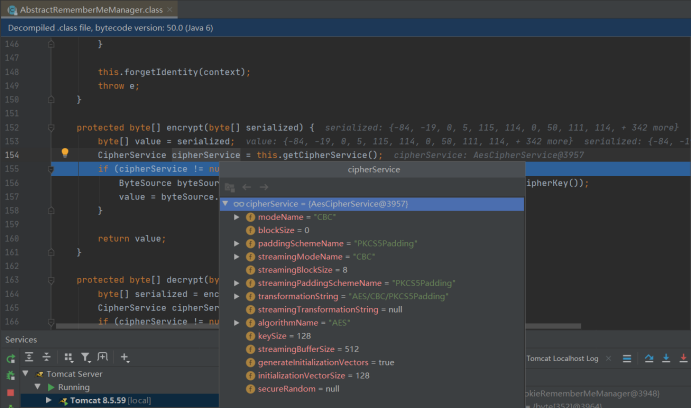Click the back arrow in cipherService popup

(247, 187)
